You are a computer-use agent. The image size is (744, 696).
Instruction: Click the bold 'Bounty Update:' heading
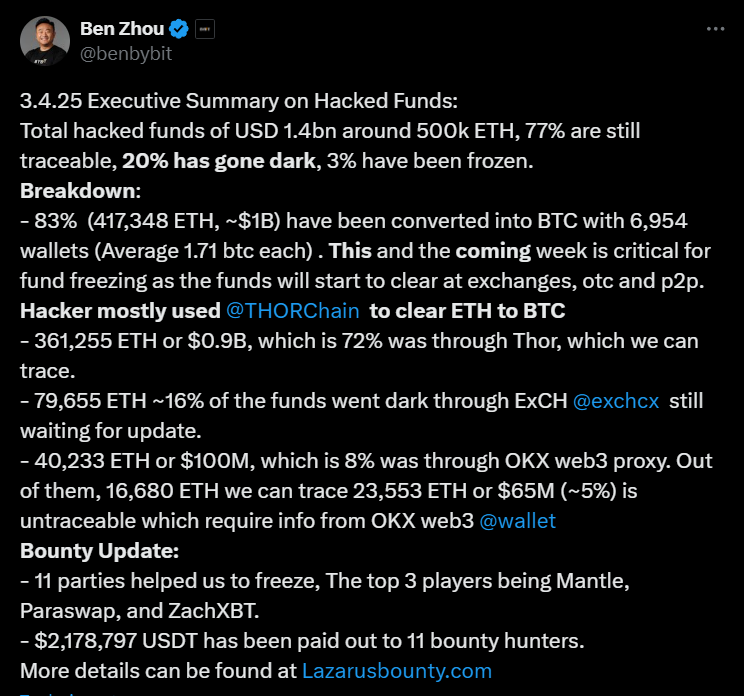[x=99, y=551]
